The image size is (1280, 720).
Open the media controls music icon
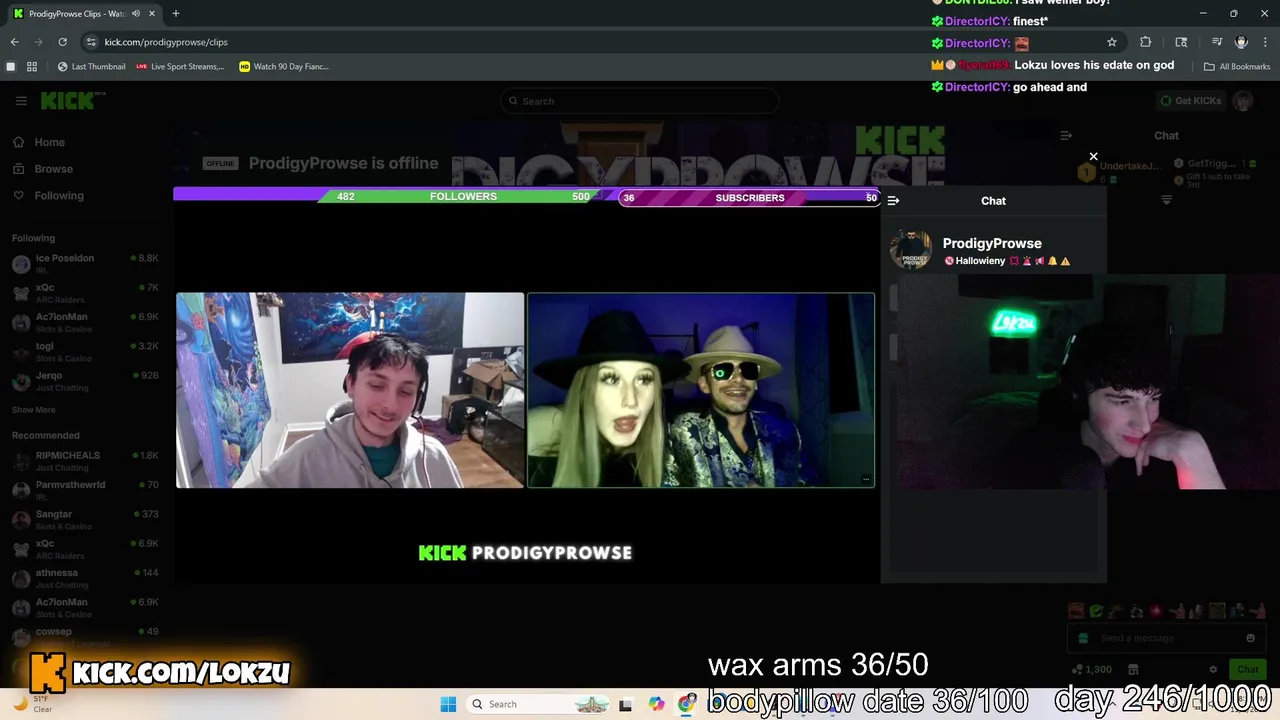[x=1217, y=42]
